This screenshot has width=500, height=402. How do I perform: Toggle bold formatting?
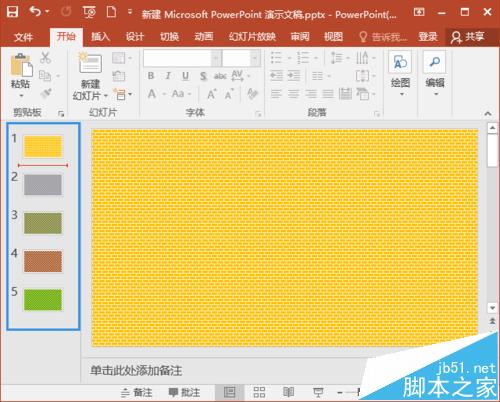(x=151, y=76)
